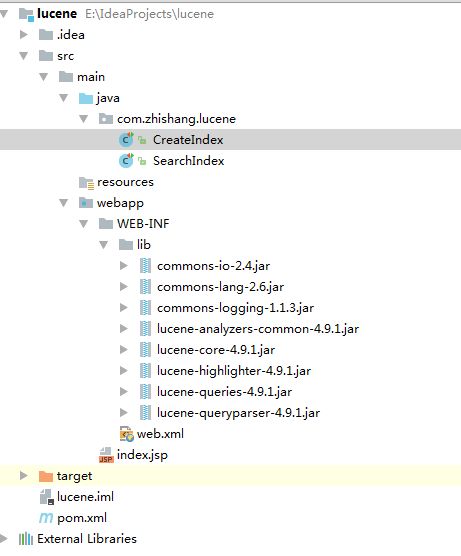Image resolution: width=461 pixels, height=556 pixels.
Task: Click the access modifier icon beside SearchIndex
Action: click(142, 161)
